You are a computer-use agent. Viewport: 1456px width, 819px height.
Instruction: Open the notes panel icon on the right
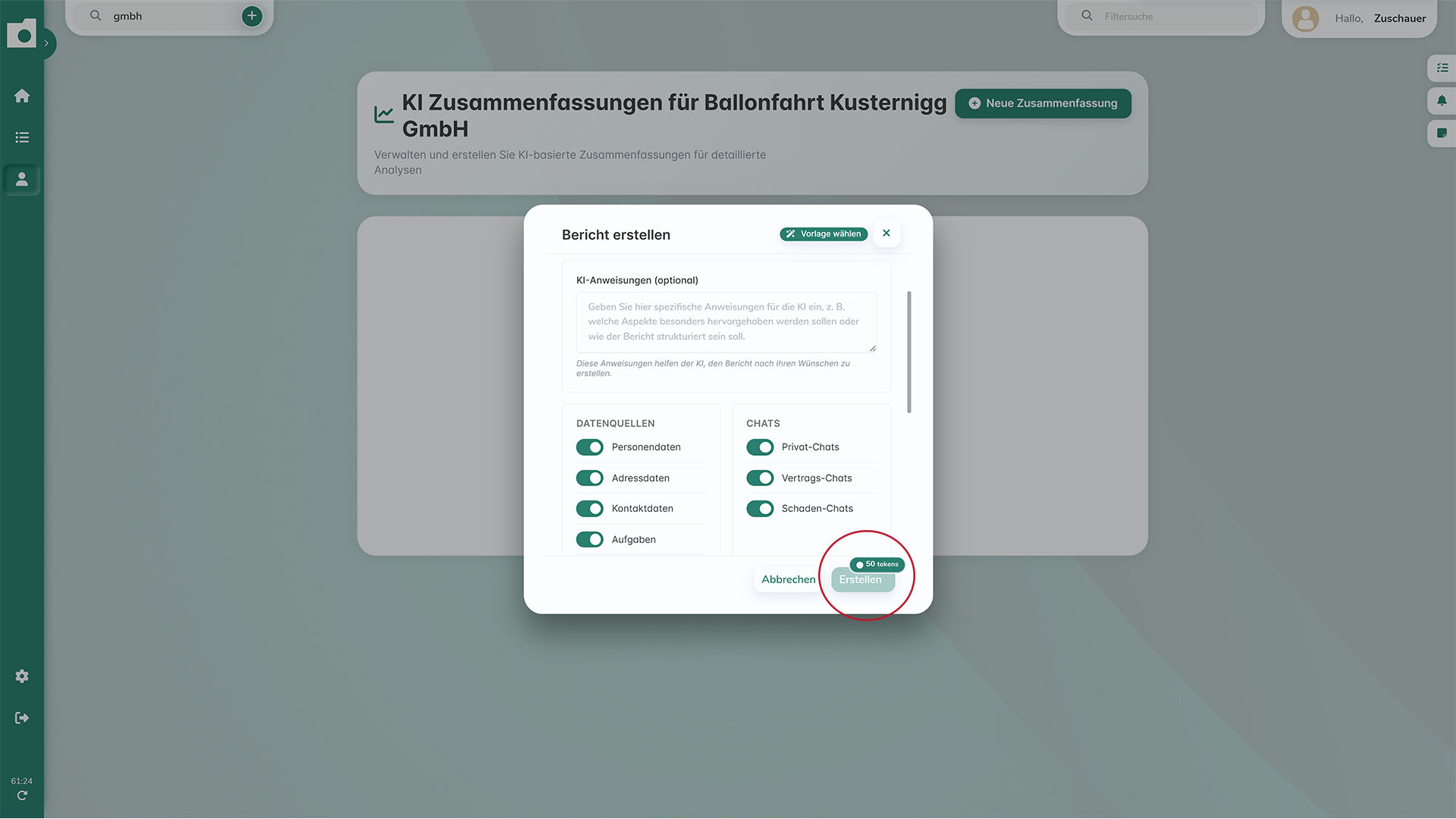1443,133
